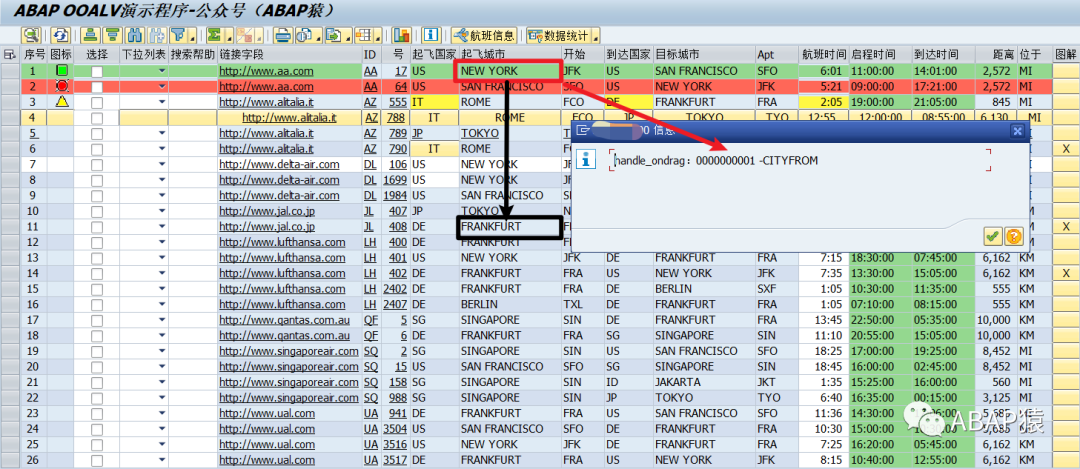This screenshot has width=1080, height=469.
Task: Click the Subtotals toolbar icon
Action: click(243, 34)
